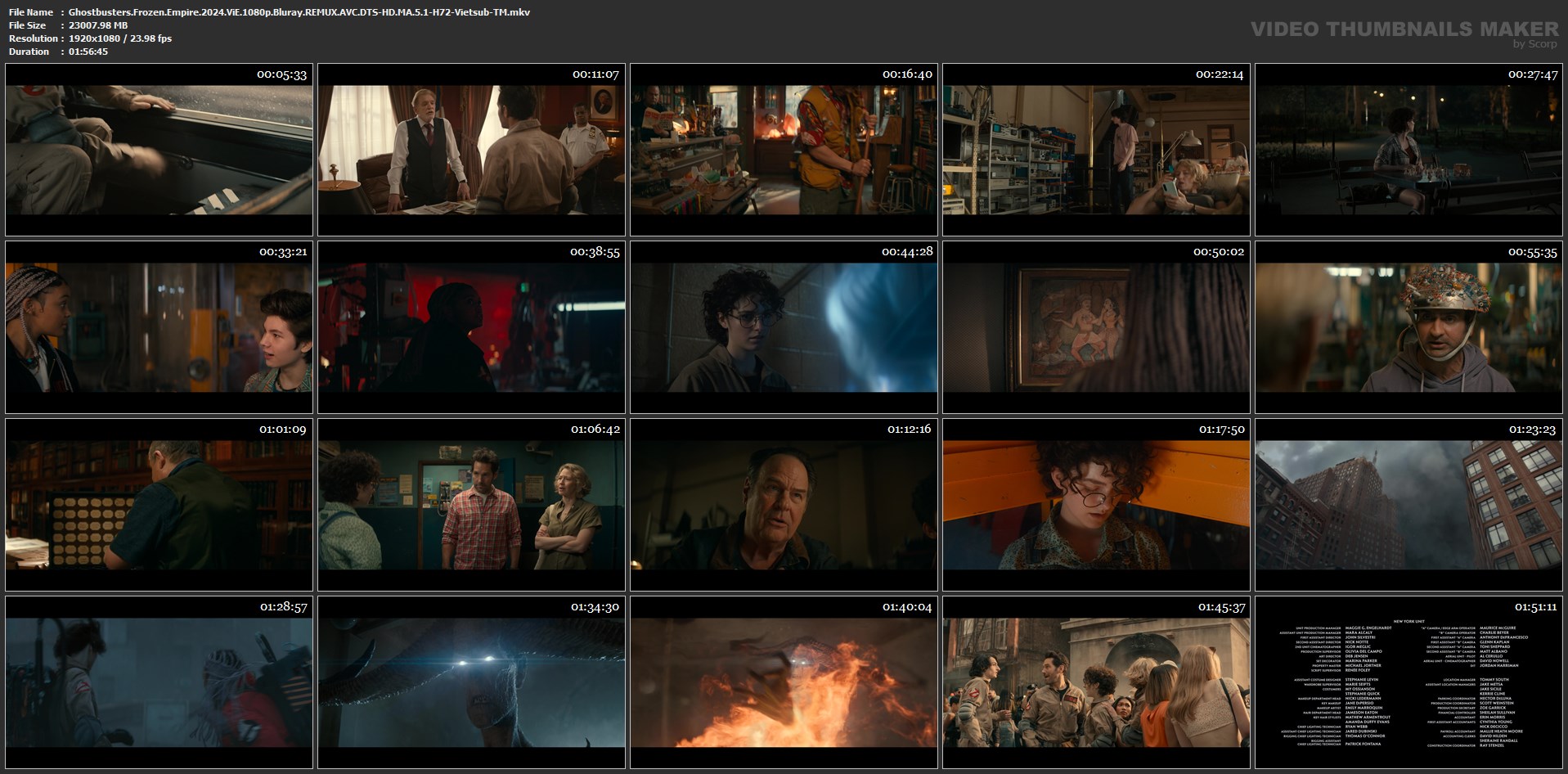The height and width of the screenshot is (774, 1568).
Task: Click the mkv file name text
Action: click(x=299, y=12)
